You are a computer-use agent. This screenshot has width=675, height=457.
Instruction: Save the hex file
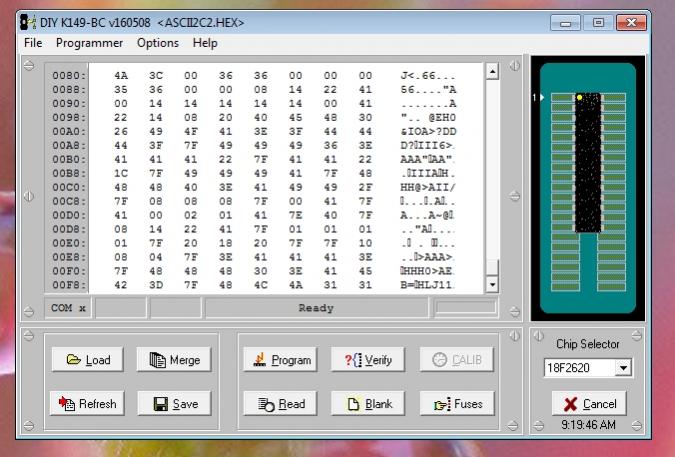point(174,403)
